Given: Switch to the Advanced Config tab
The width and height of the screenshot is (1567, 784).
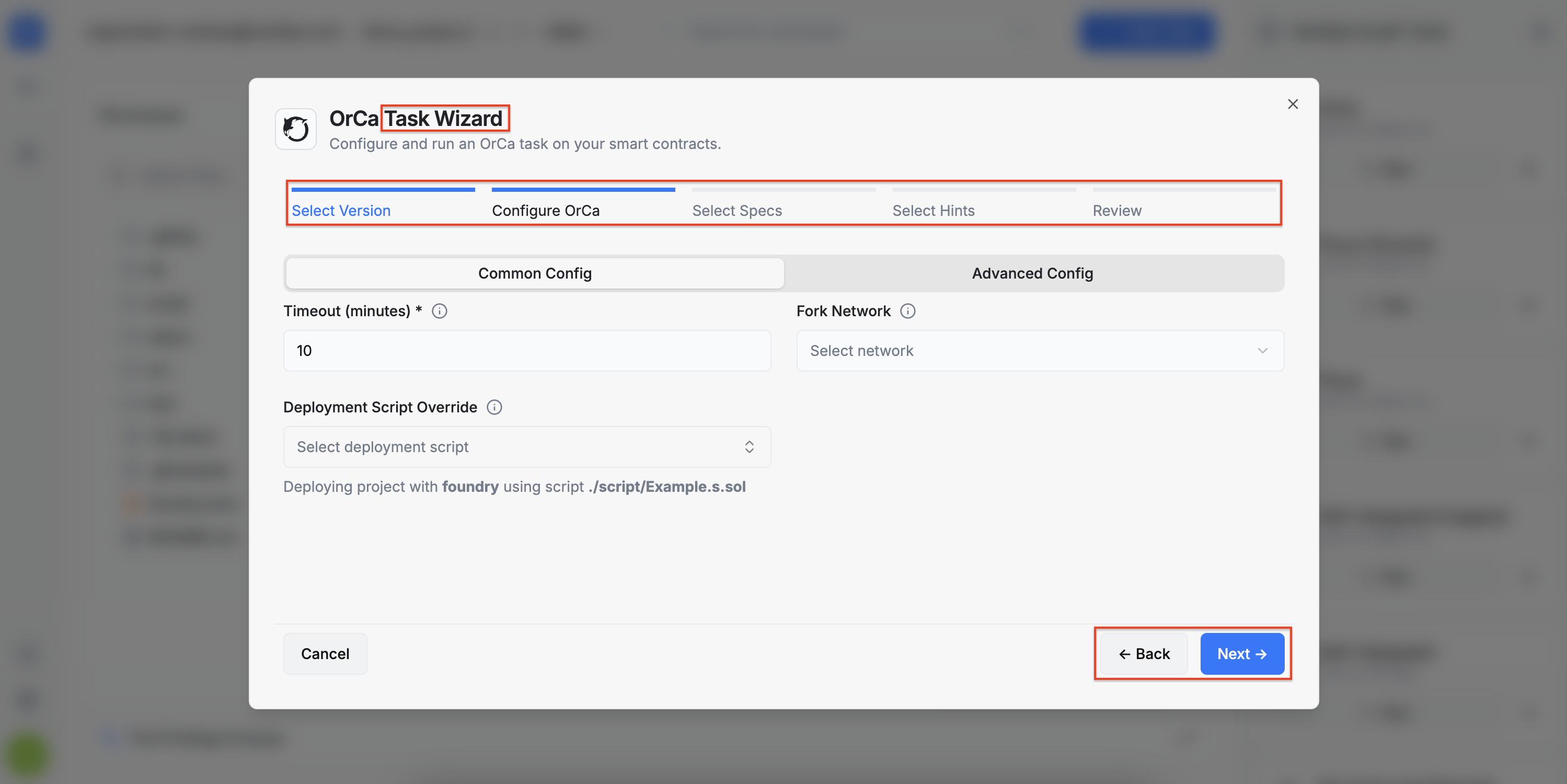Looking at the screenshot, I should [1032, 274].
